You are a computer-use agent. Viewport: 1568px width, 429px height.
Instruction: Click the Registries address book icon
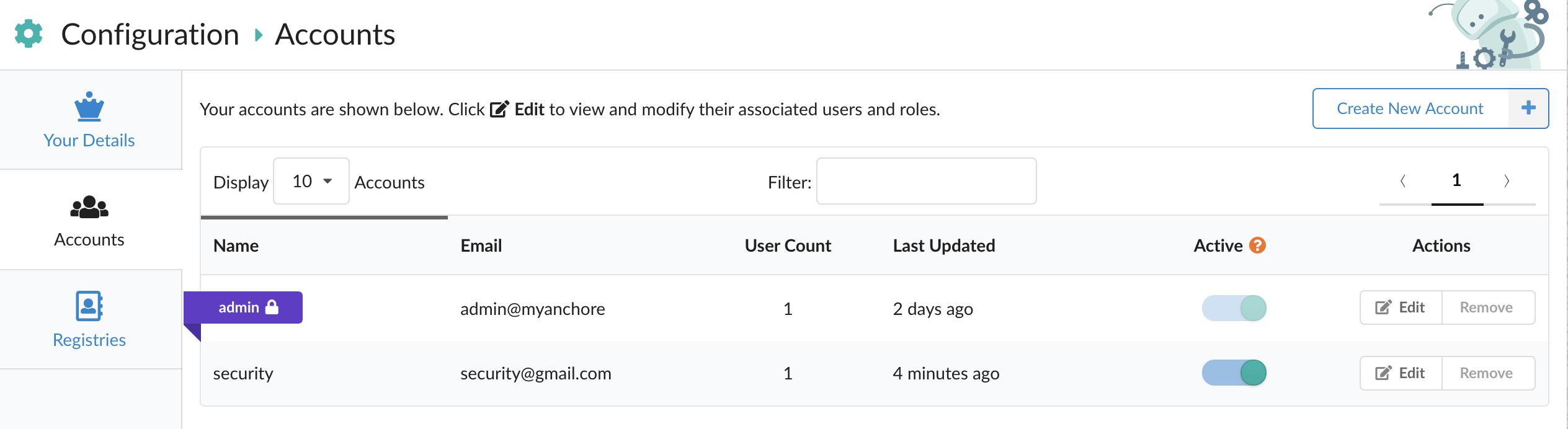(x=89, y=306)
